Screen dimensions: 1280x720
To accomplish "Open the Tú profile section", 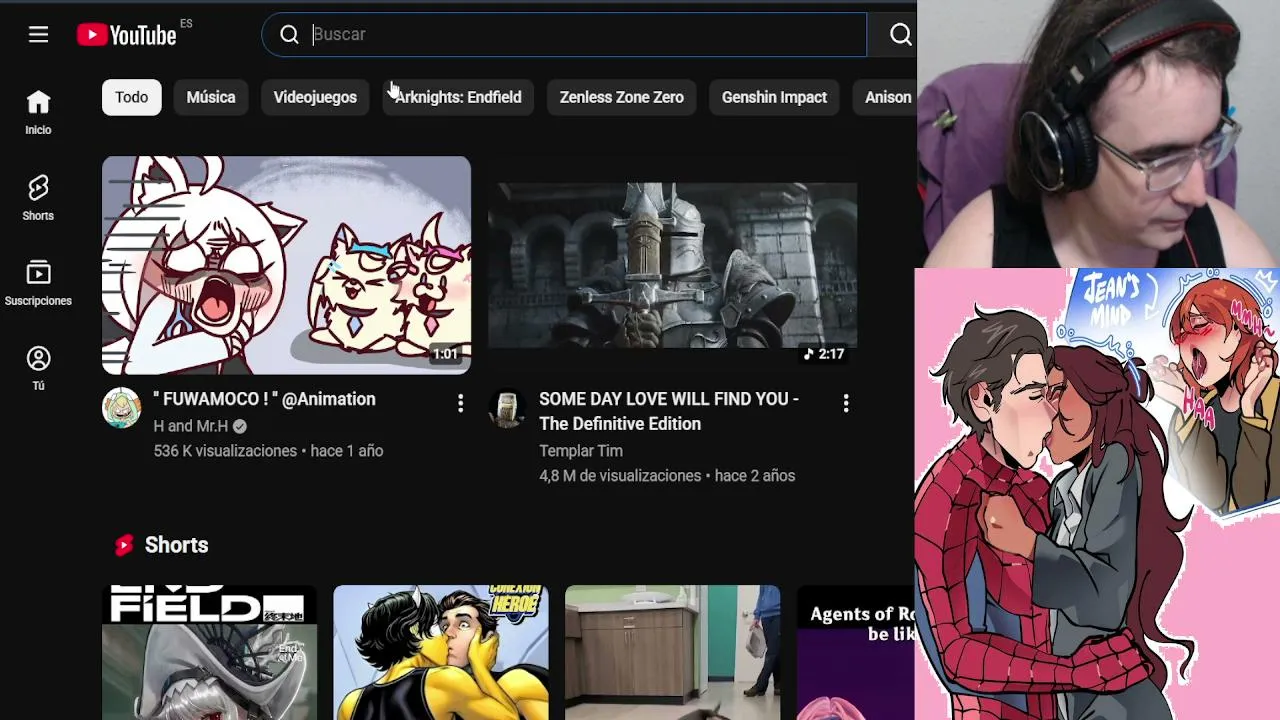I will 38,369.
